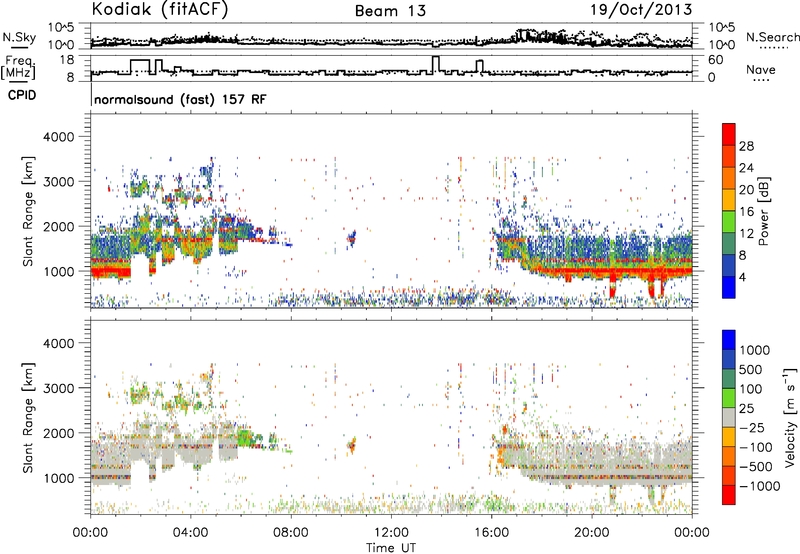The height and width of the screenshot is (554, 800).
Task: Click the power plot 'Slant Range [km]' label
Action: pos(28,211)
